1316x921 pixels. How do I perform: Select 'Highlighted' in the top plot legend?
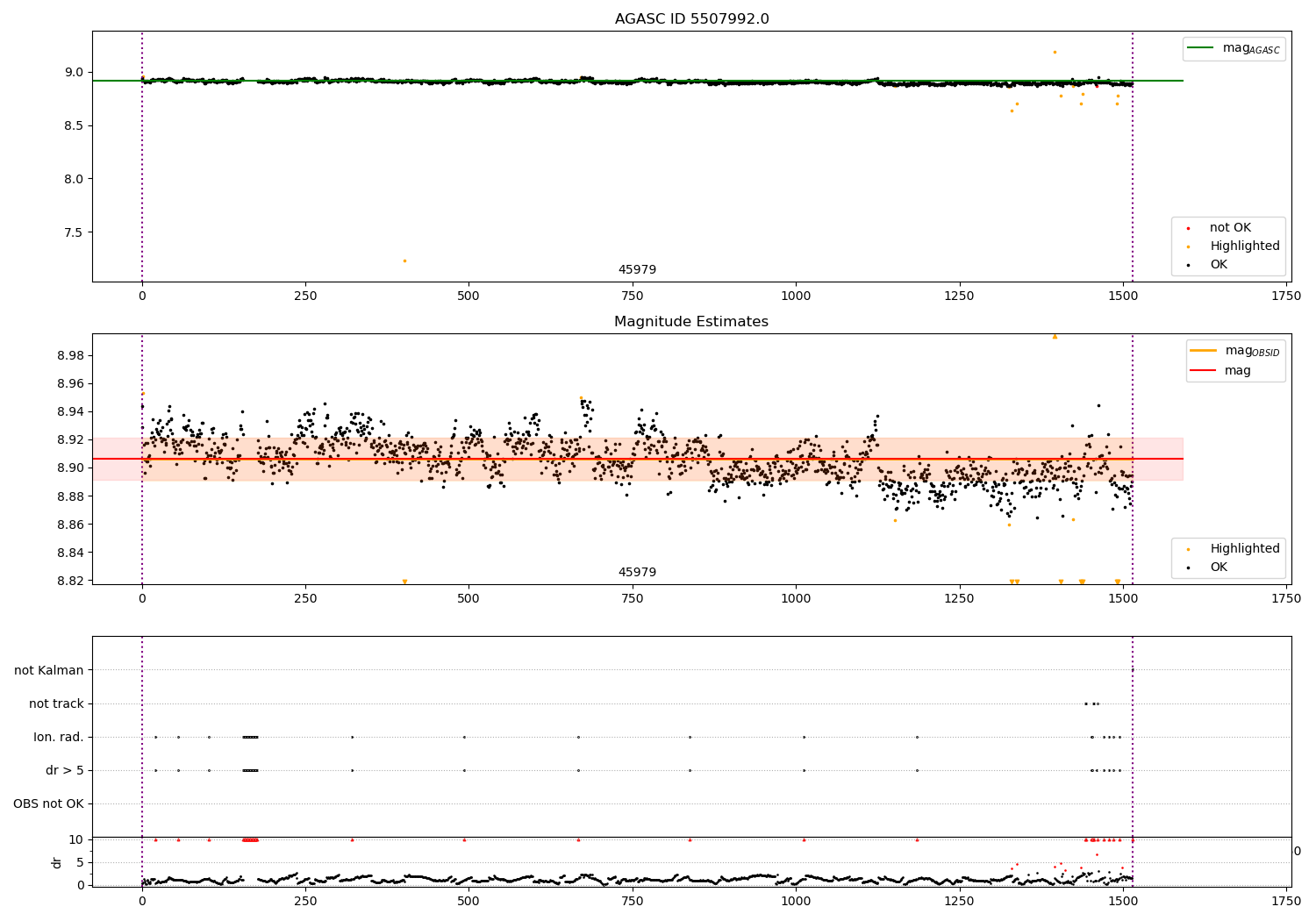coord(1244,246)
